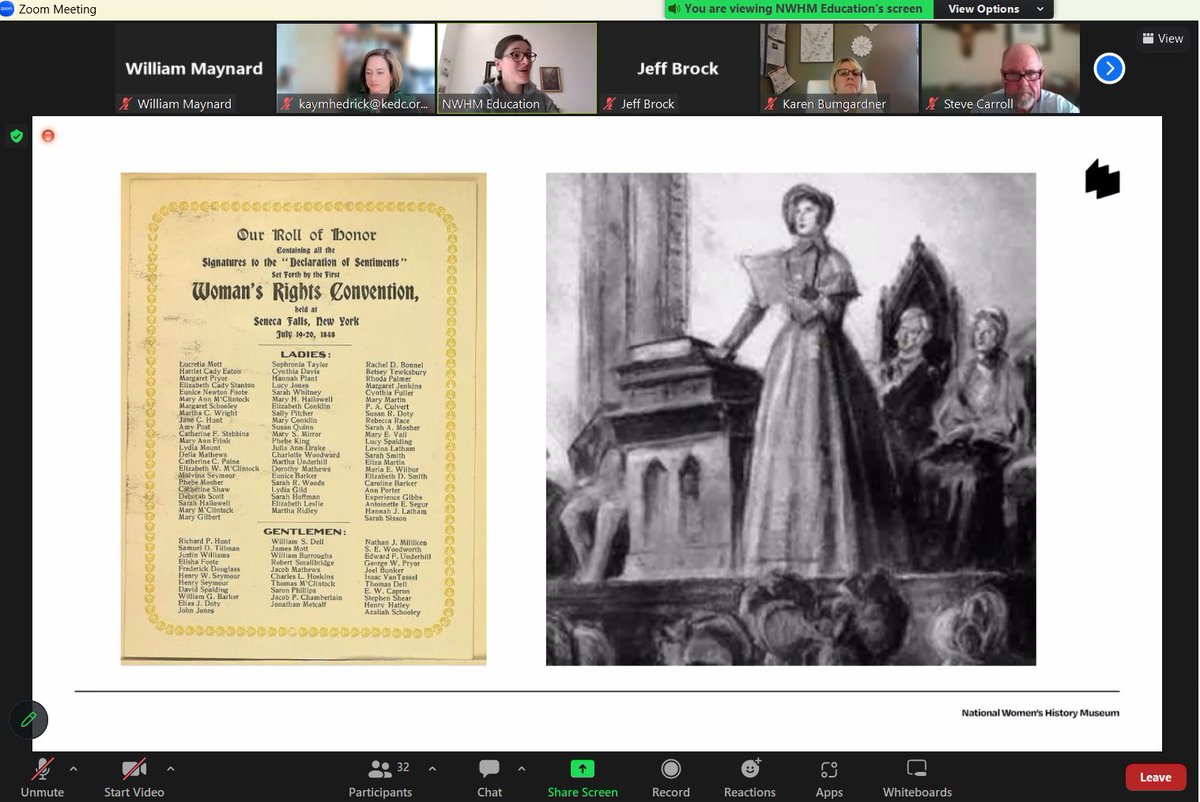
Task: Click the Leave button
Action: (x=1155, y=777)
